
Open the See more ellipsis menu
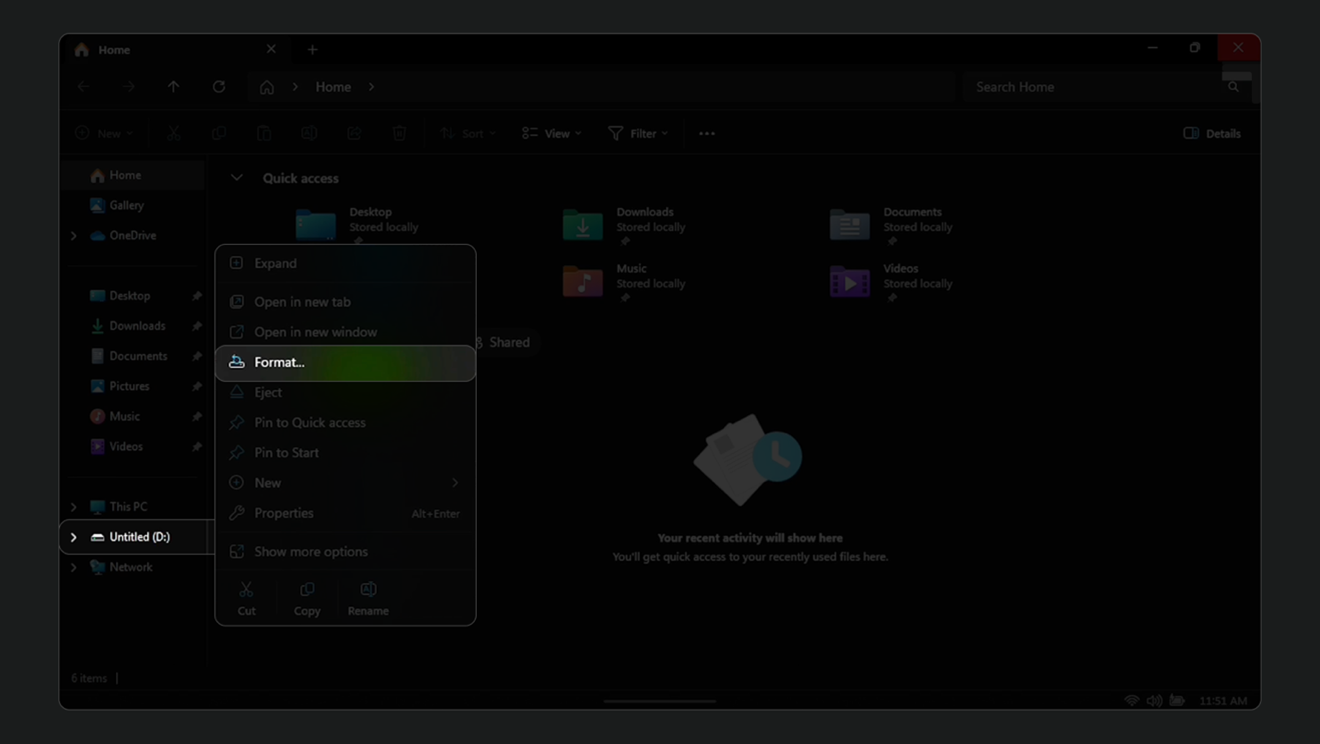pyautogui.click(x=707, y=133)
